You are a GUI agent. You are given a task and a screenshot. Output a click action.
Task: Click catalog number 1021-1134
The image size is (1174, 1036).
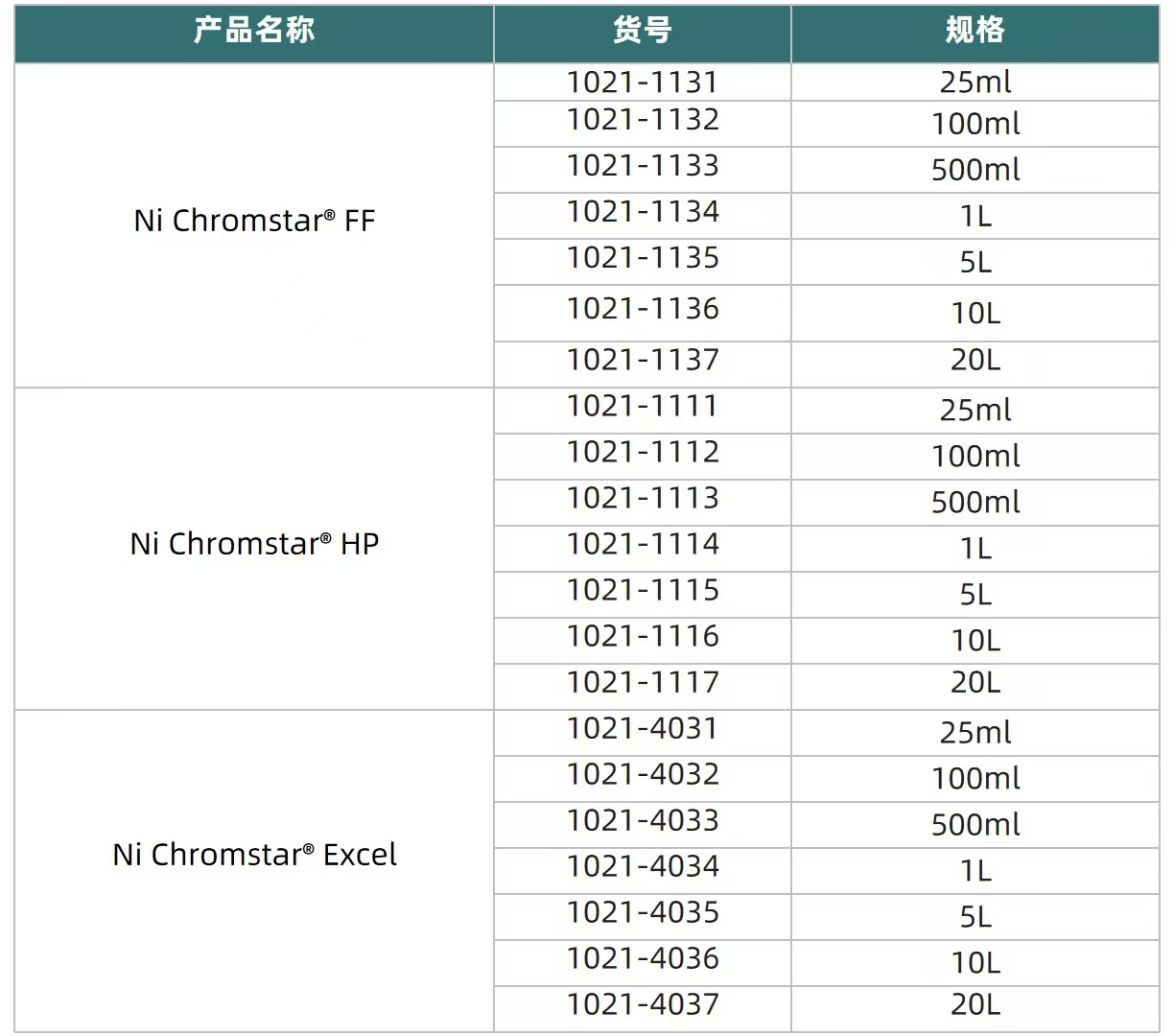(643, 212)
